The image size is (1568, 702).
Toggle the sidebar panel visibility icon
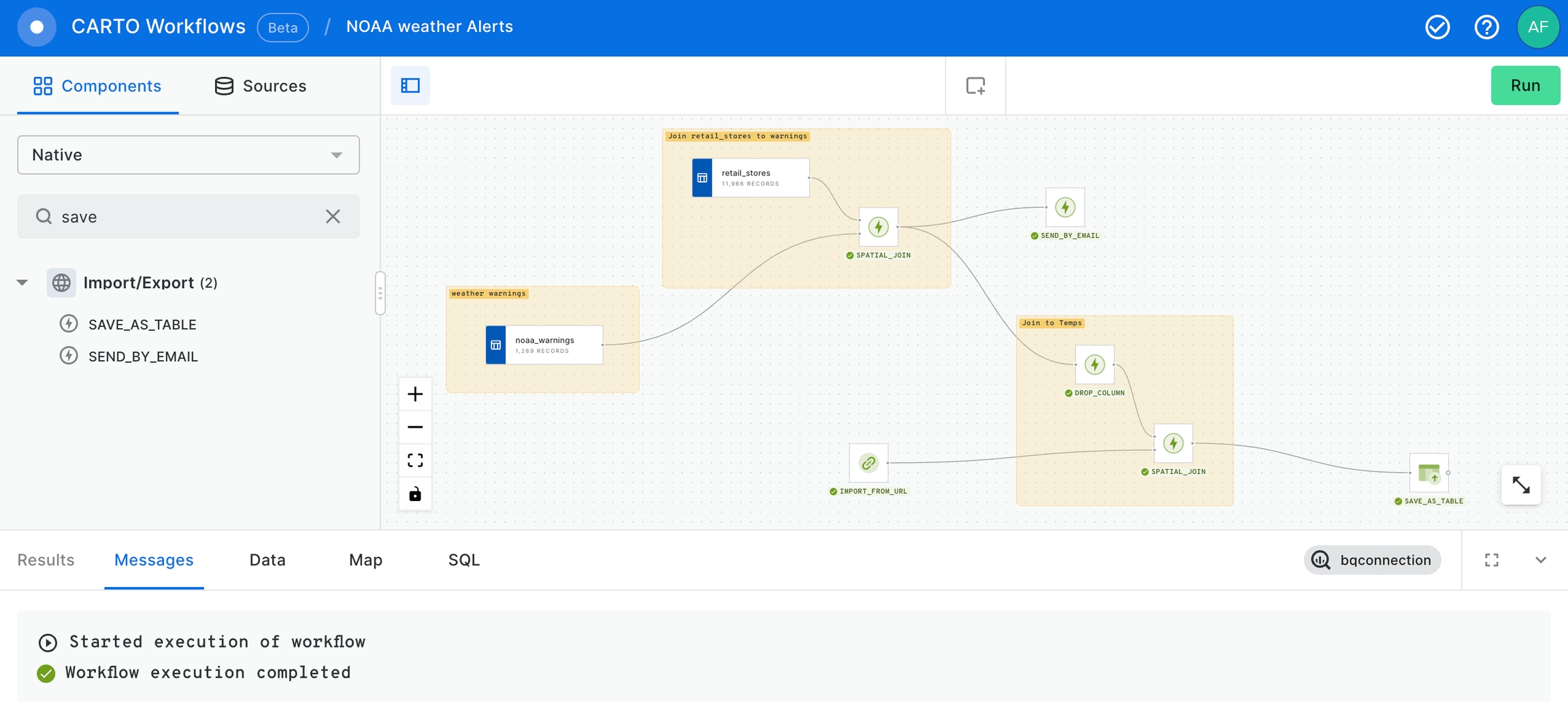click(x=410, y=85)
